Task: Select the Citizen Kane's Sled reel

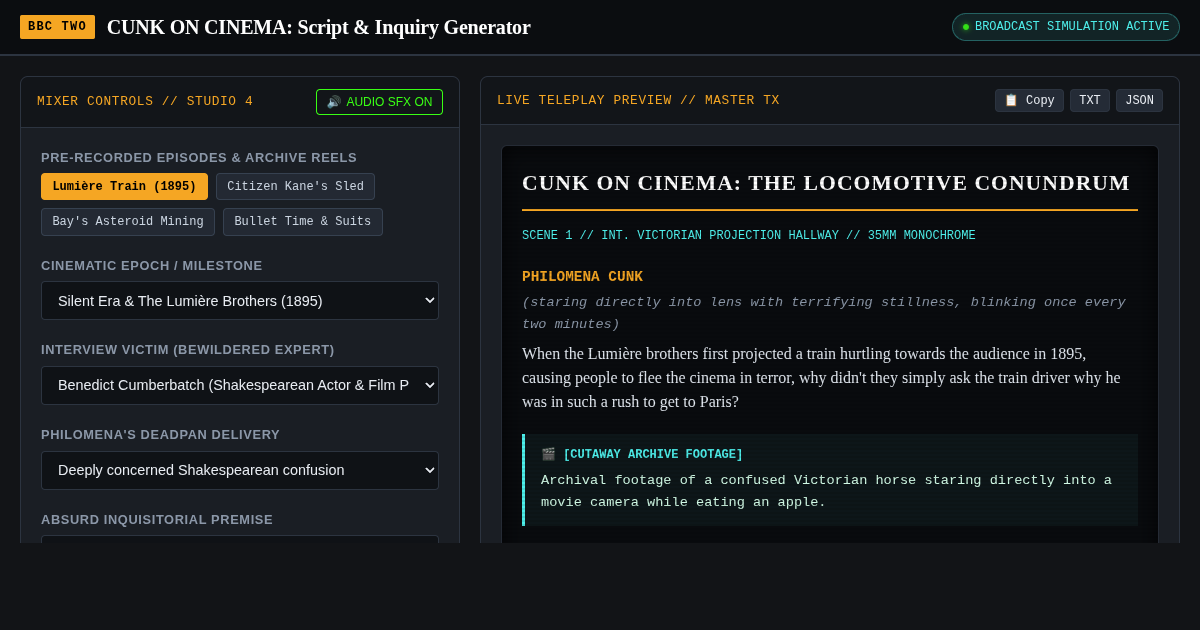Action: [x=295, y=187]
